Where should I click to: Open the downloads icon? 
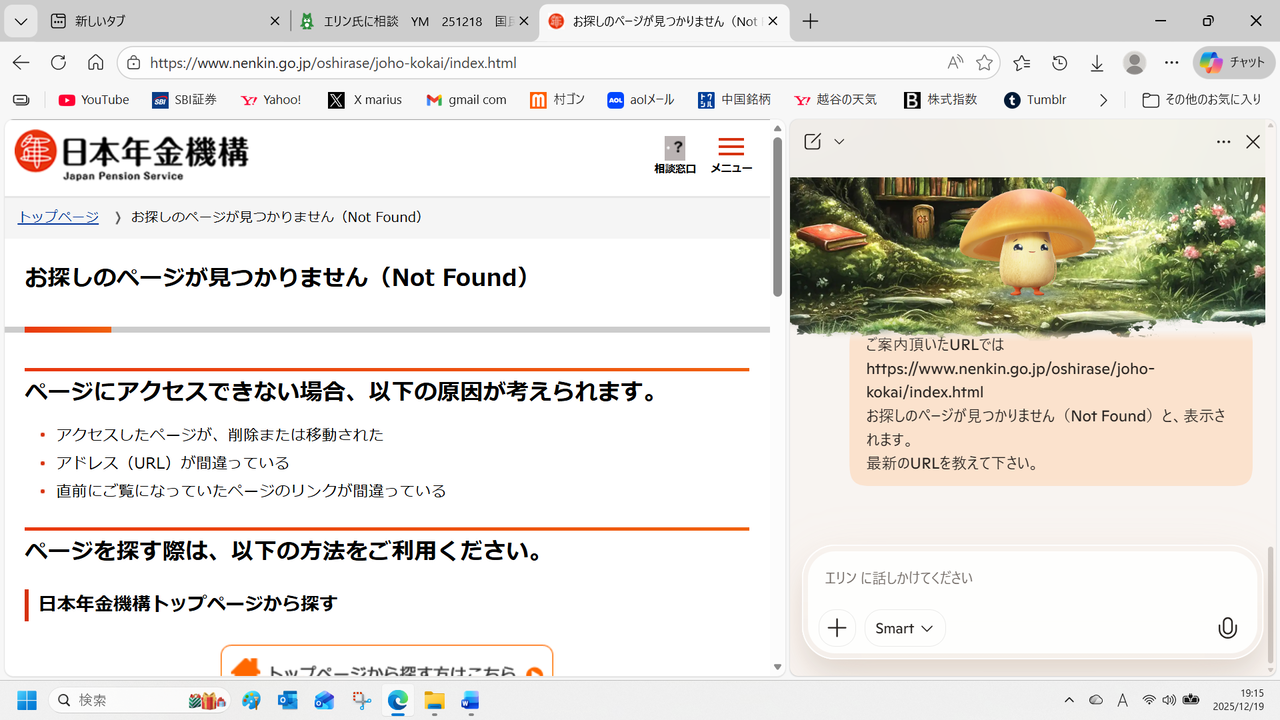pos(1097,63)
